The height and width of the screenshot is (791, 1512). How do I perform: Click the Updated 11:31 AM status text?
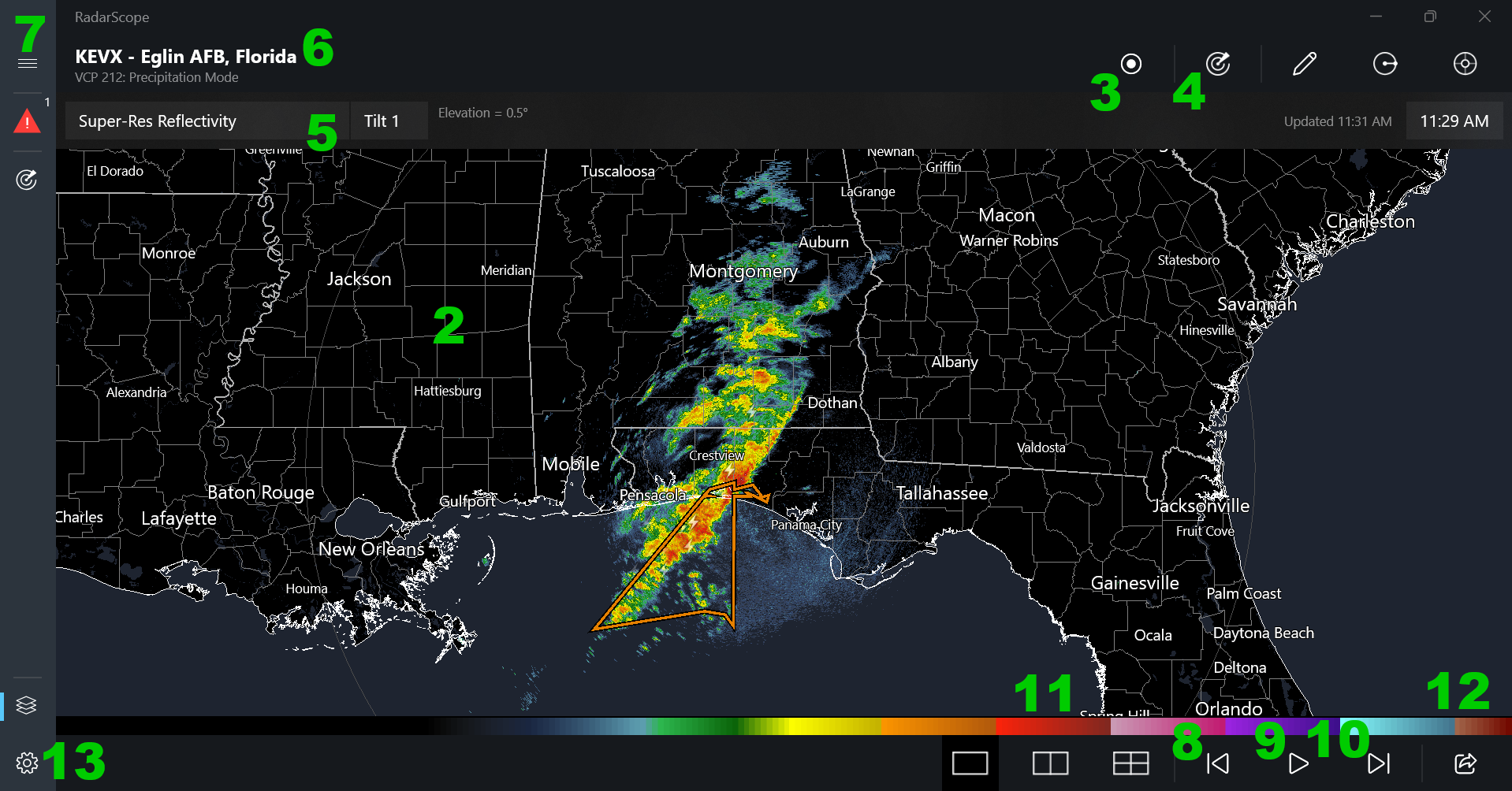[1338, 121]
